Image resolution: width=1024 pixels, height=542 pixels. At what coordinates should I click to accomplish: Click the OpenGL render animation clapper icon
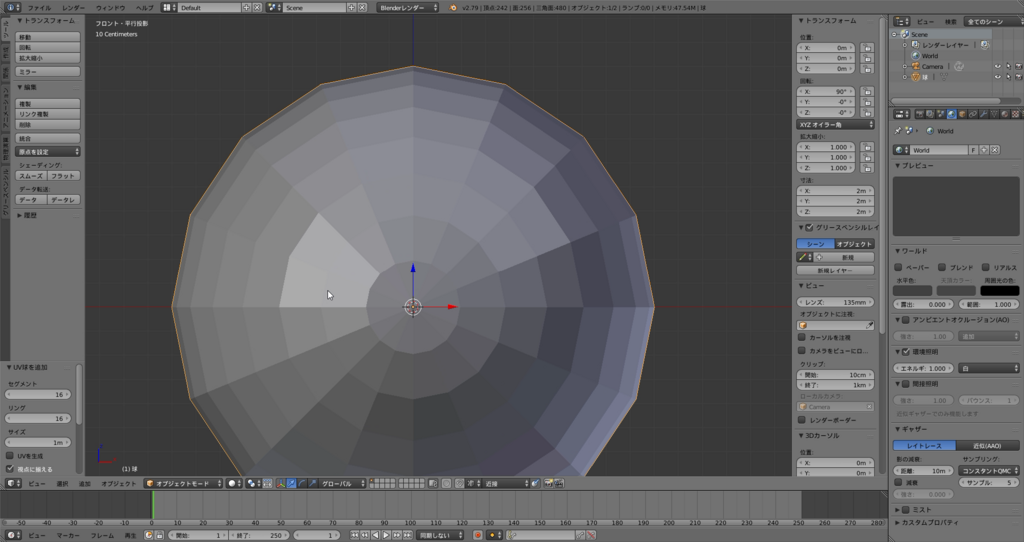(560, 483)
